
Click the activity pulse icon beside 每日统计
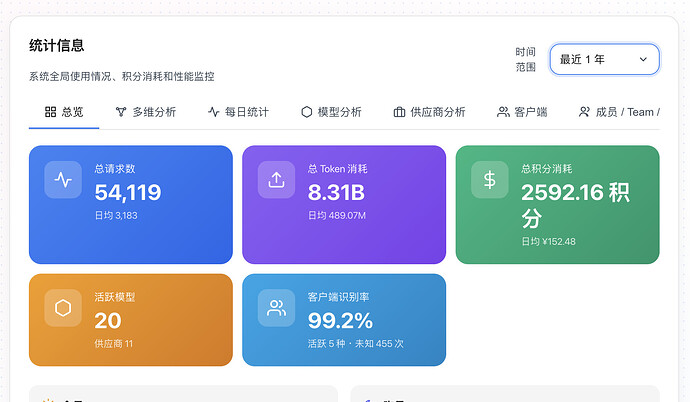pyautogui.click(x=213, y=112)
